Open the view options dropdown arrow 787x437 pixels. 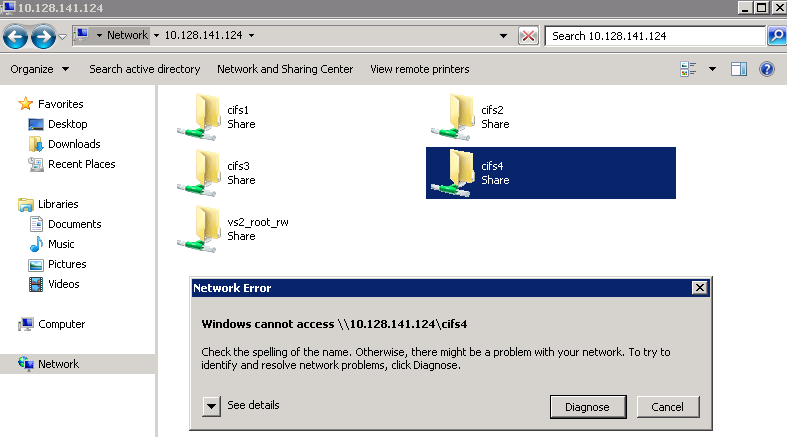(713, 69)
